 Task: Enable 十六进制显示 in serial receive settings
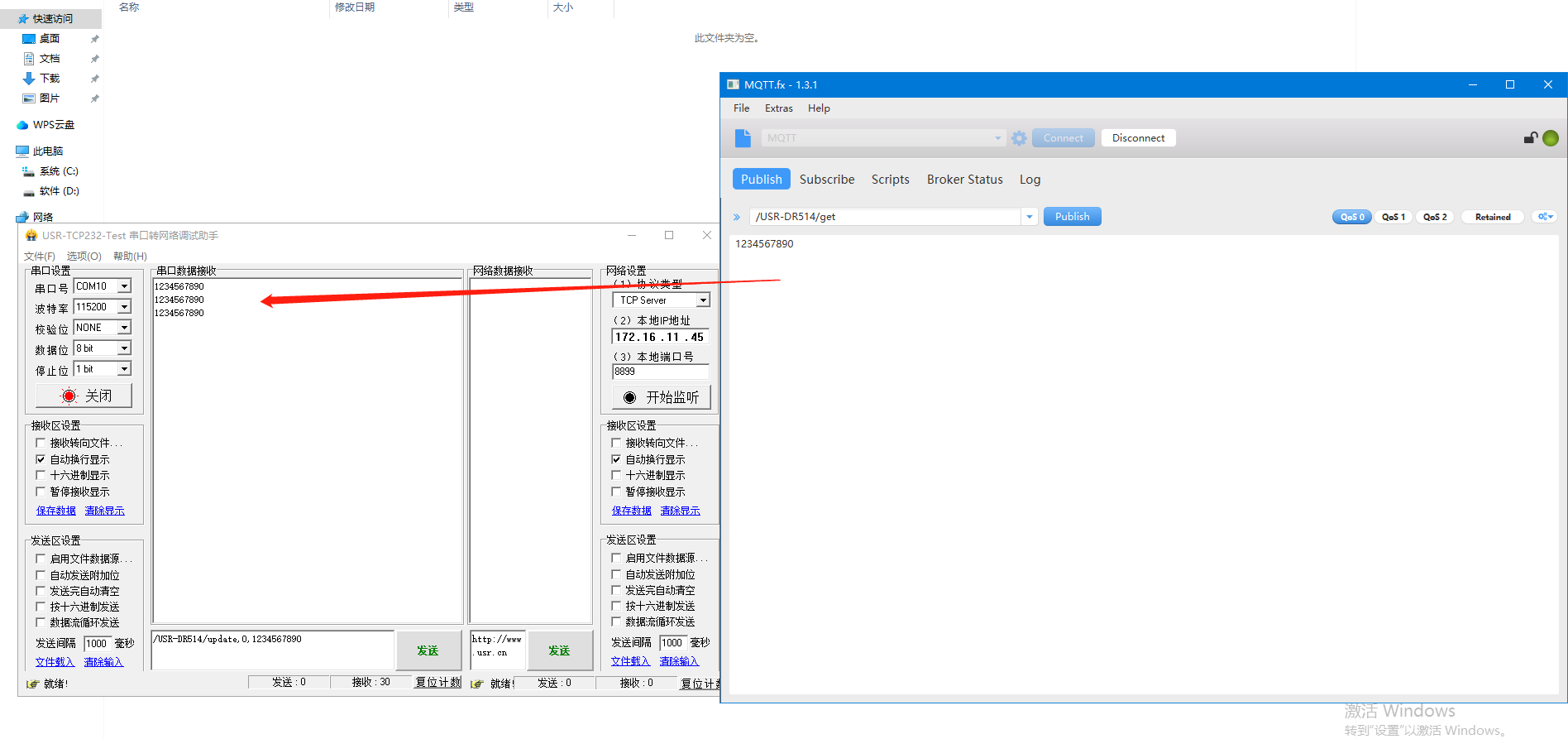pyautogui.click(x=41, y=476)
